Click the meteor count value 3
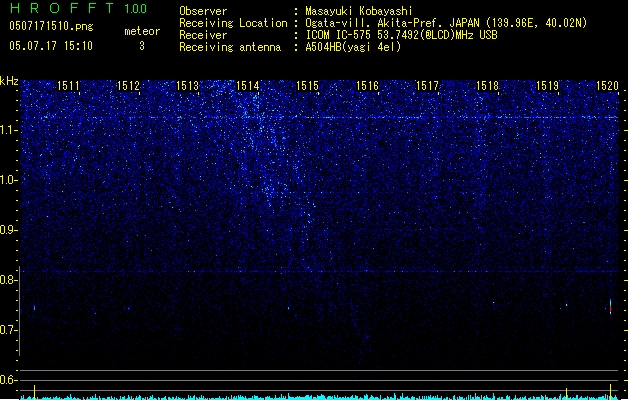Image resolution: width=629 pixels, height=400 pixels. click(142, 46)
